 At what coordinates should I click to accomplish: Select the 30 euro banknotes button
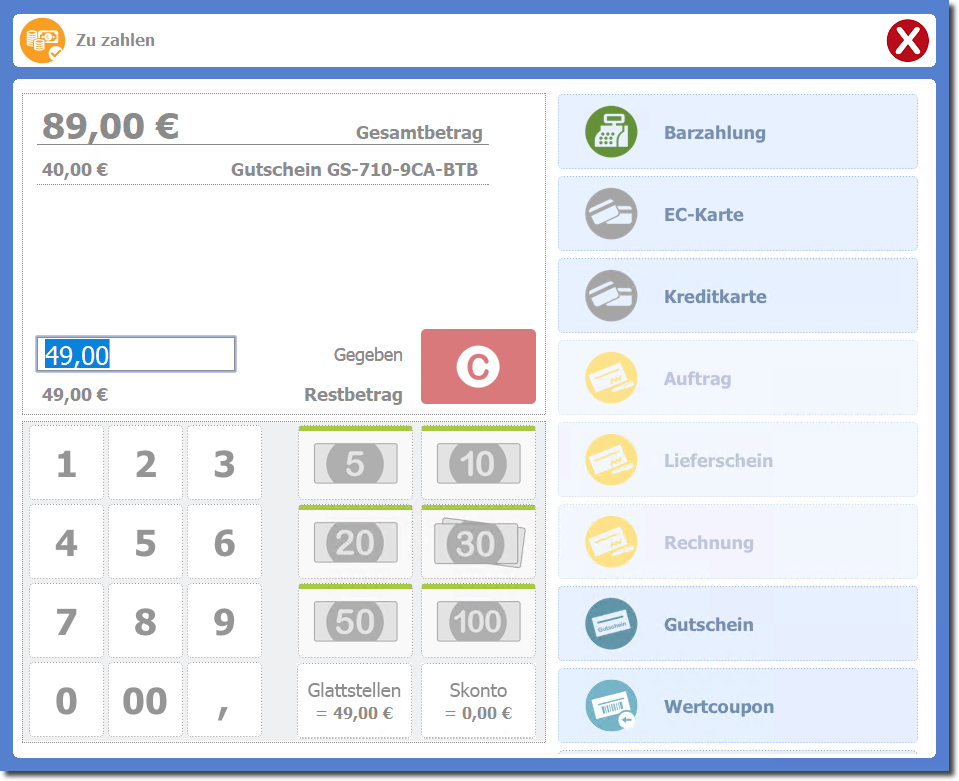tap(478, 543)
